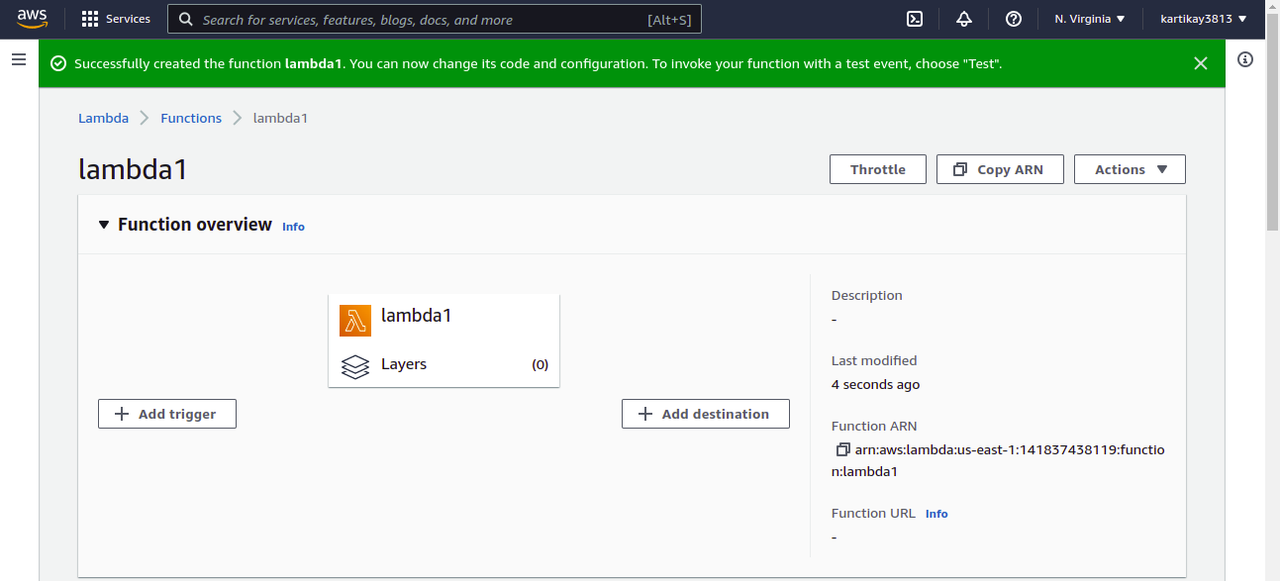Click the Throttle button
This screenshot has width=1280, height=581.
click(878, 169)
